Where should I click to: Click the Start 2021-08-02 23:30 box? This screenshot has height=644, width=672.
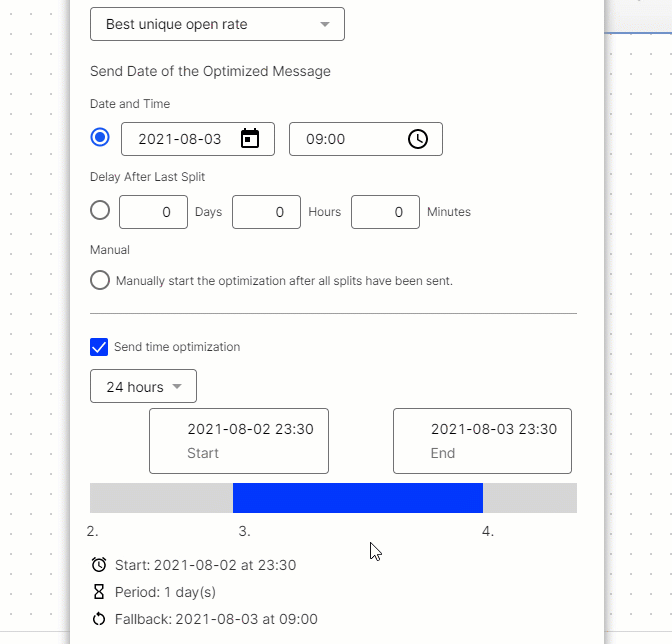(x=239, y=440)
